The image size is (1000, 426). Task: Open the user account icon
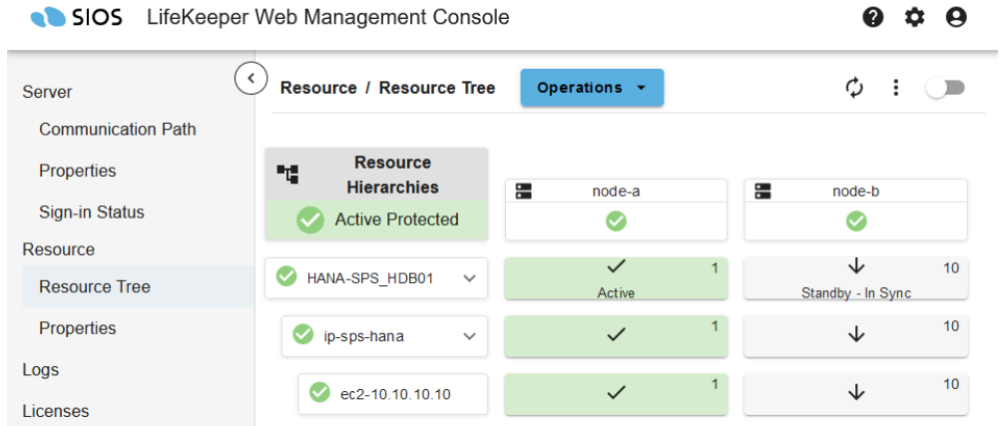click(956, 18)
